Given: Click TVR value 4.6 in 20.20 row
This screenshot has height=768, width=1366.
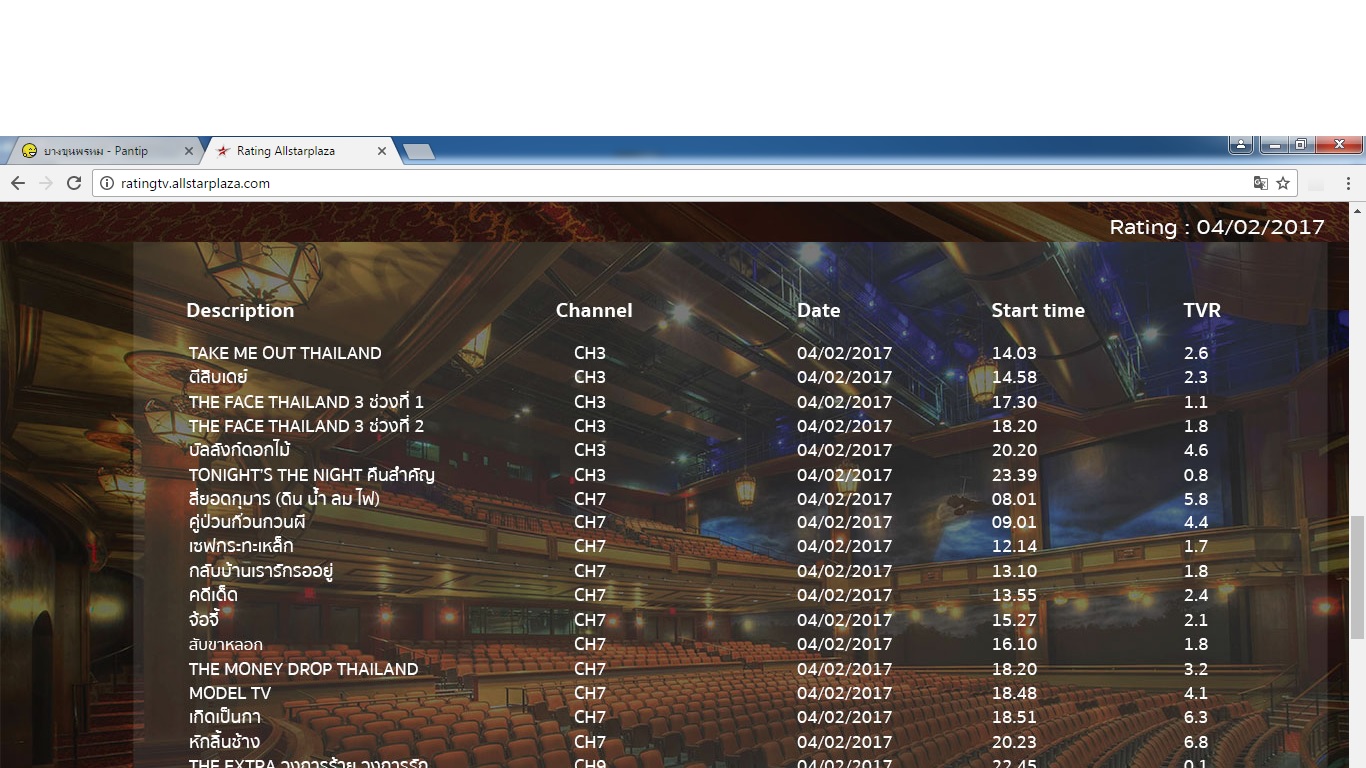Looking at the screenshot, I should 1196,450.
